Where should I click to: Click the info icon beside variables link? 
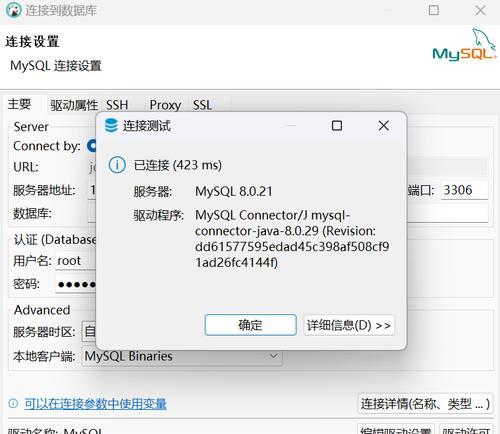point(13,403)
